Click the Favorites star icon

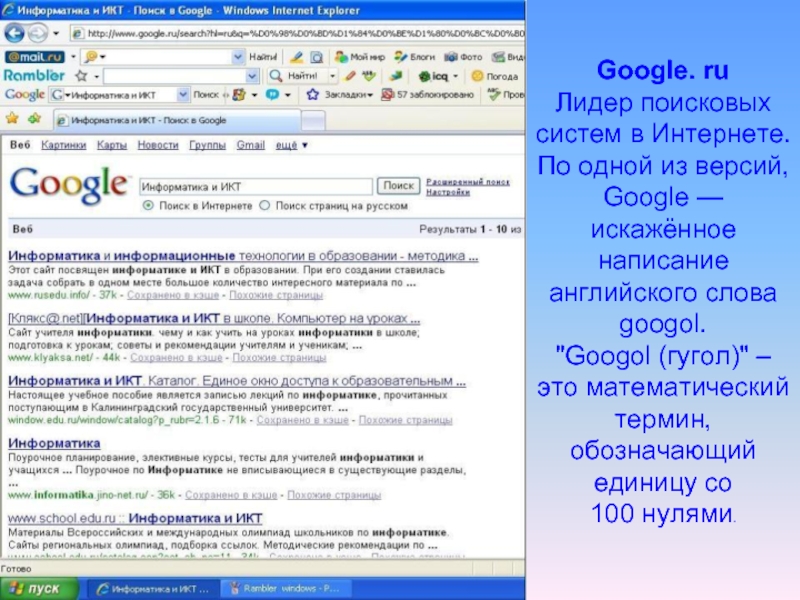(x=12, y=119)
